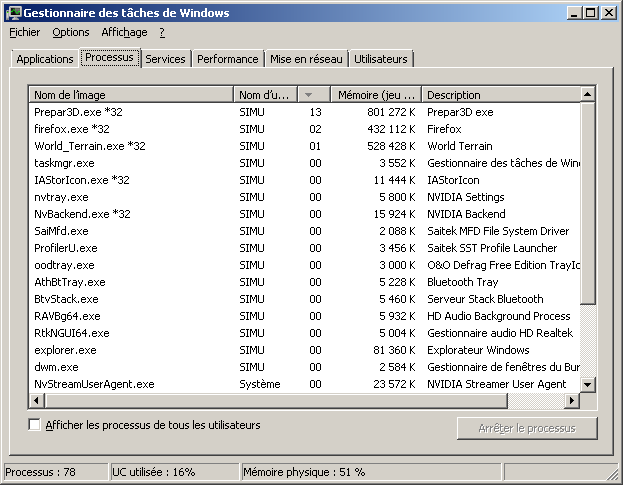Click UC utilisée : 16% status entry
623x485 pixels.
(x=175, y=472)
